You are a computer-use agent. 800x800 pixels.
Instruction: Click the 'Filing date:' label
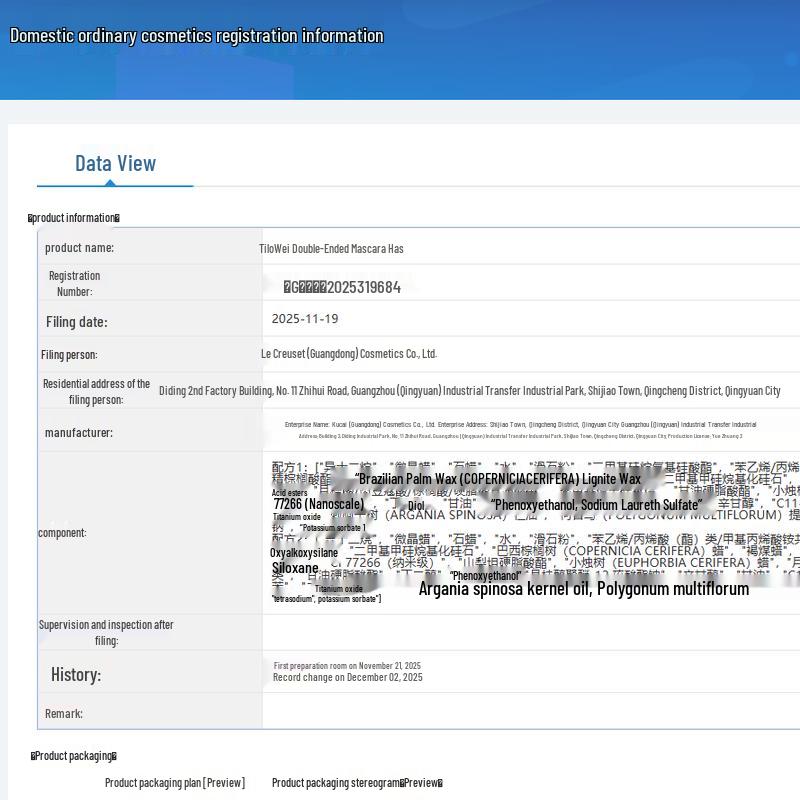click(77, 322)
